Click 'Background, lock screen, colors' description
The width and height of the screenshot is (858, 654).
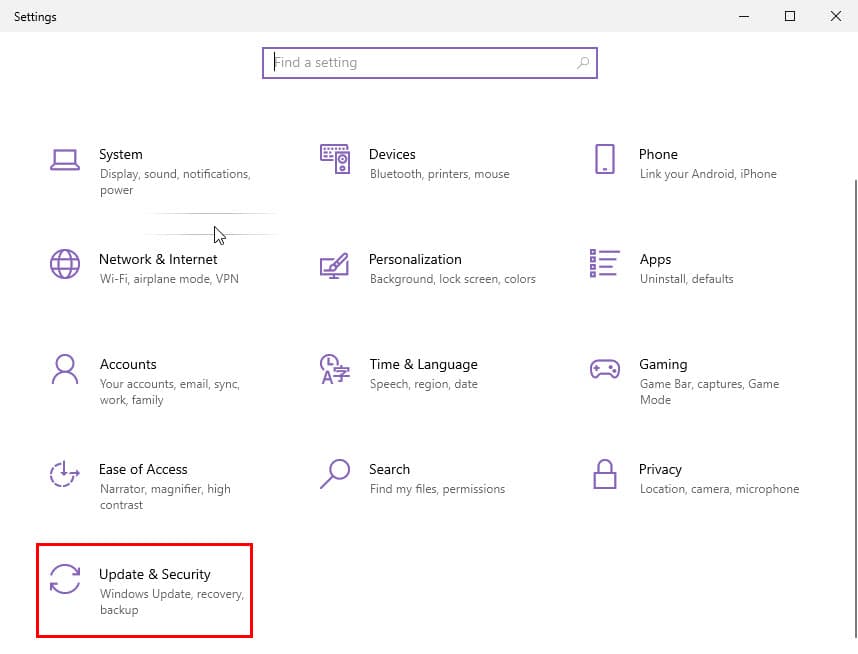(453, 279)
